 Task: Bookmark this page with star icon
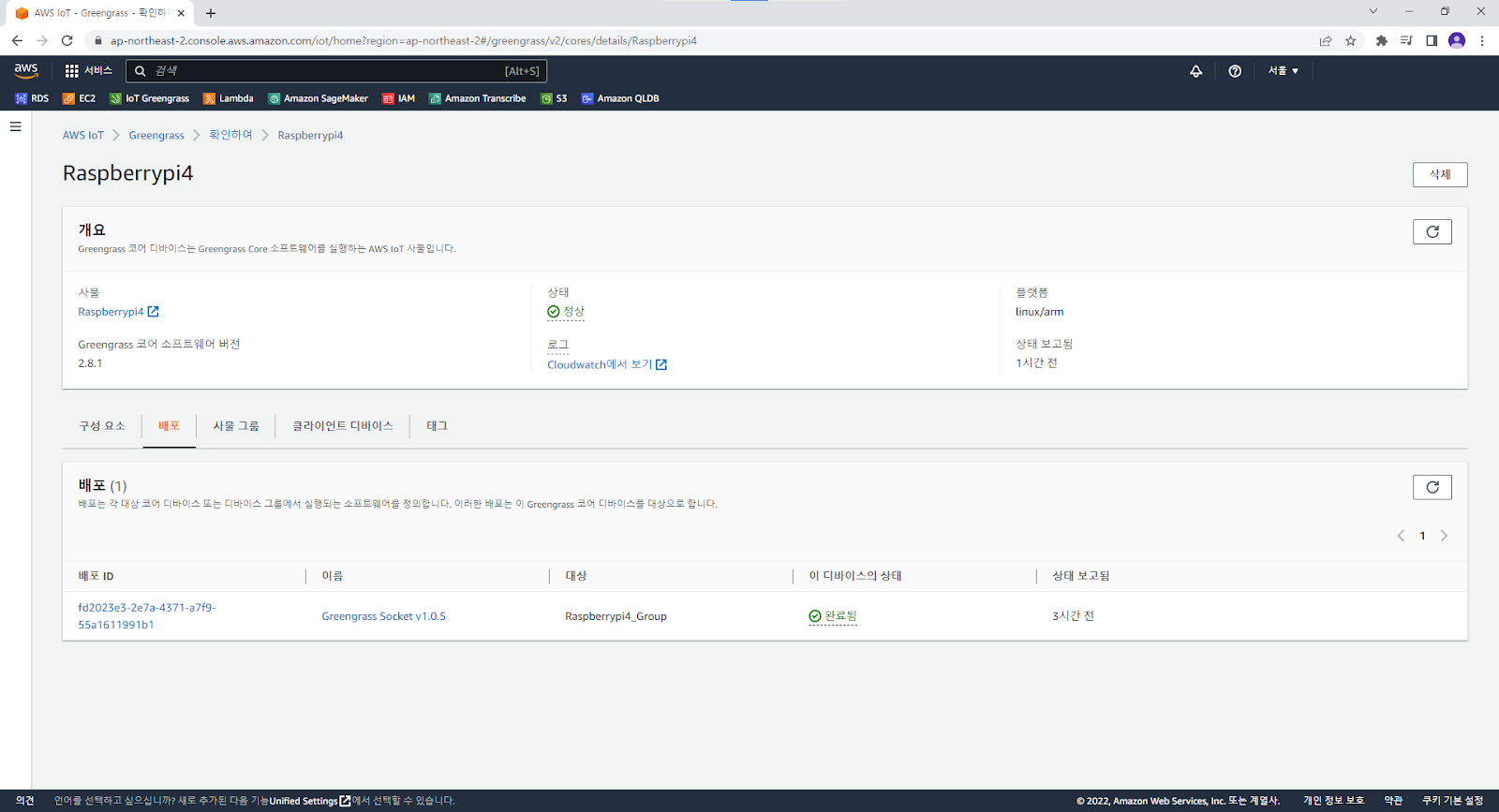point(1350,40)
